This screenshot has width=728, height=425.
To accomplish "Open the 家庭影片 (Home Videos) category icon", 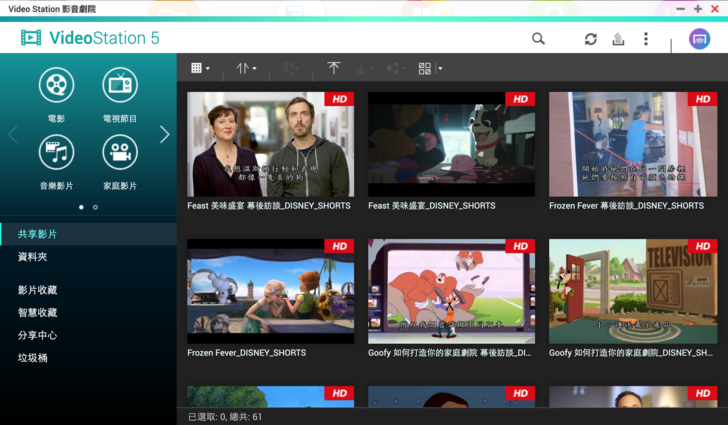I will (x=120, y=152).
